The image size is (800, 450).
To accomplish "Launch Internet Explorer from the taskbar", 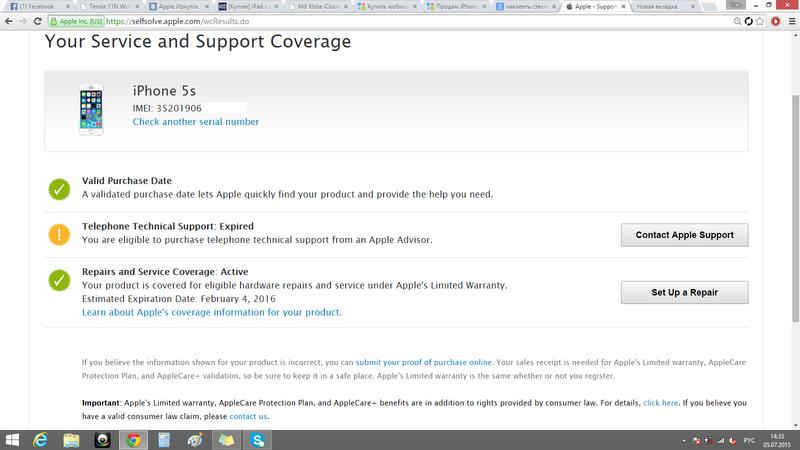I will pyautogui.click(x=40, y=440).
